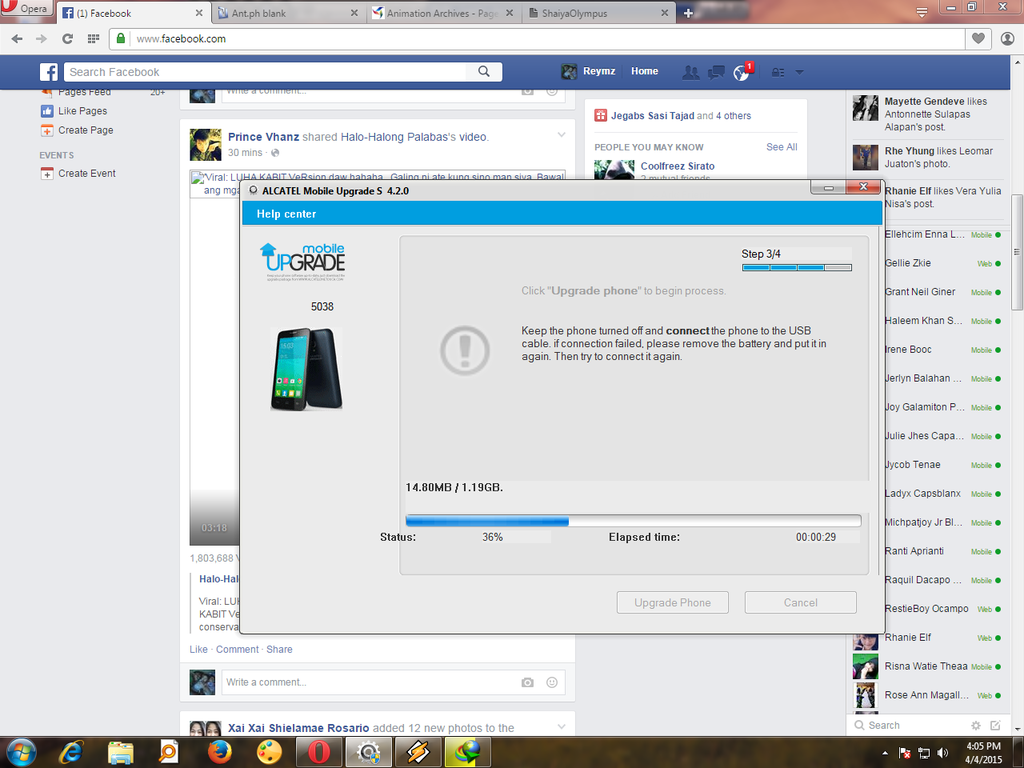Open the Help center menu
The width and height of the screenshot is (1024, 768).
click(287, 214)
